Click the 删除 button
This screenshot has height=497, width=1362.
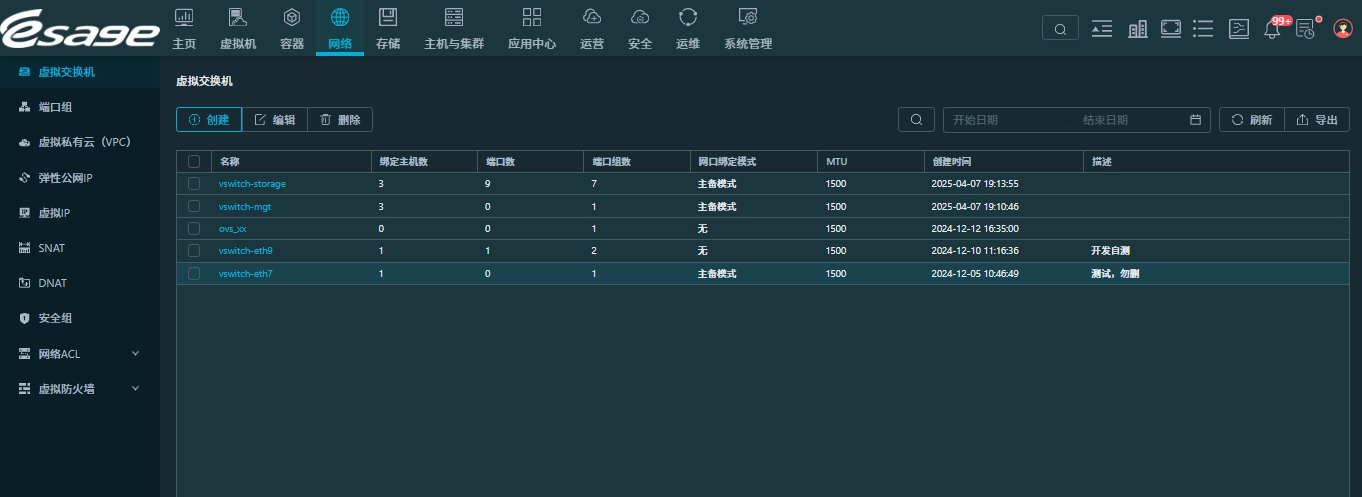coord(340,120)
